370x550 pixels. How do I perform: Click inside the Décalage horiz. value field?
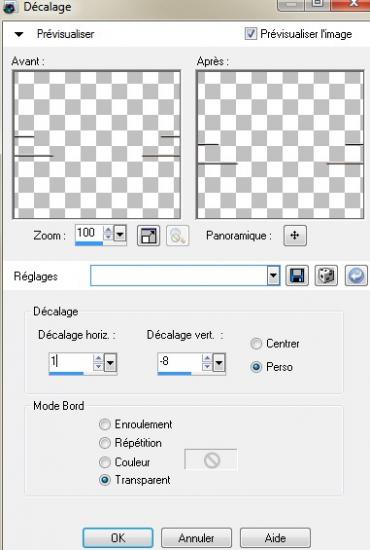pos(71,361)
